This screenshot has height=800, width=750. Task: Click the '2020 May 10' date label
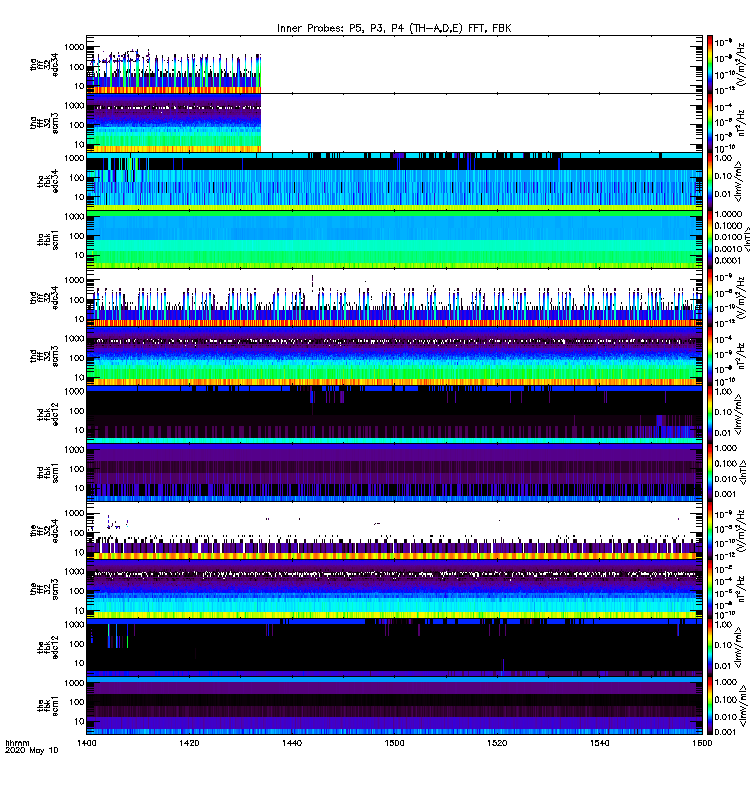coord(32,750)
